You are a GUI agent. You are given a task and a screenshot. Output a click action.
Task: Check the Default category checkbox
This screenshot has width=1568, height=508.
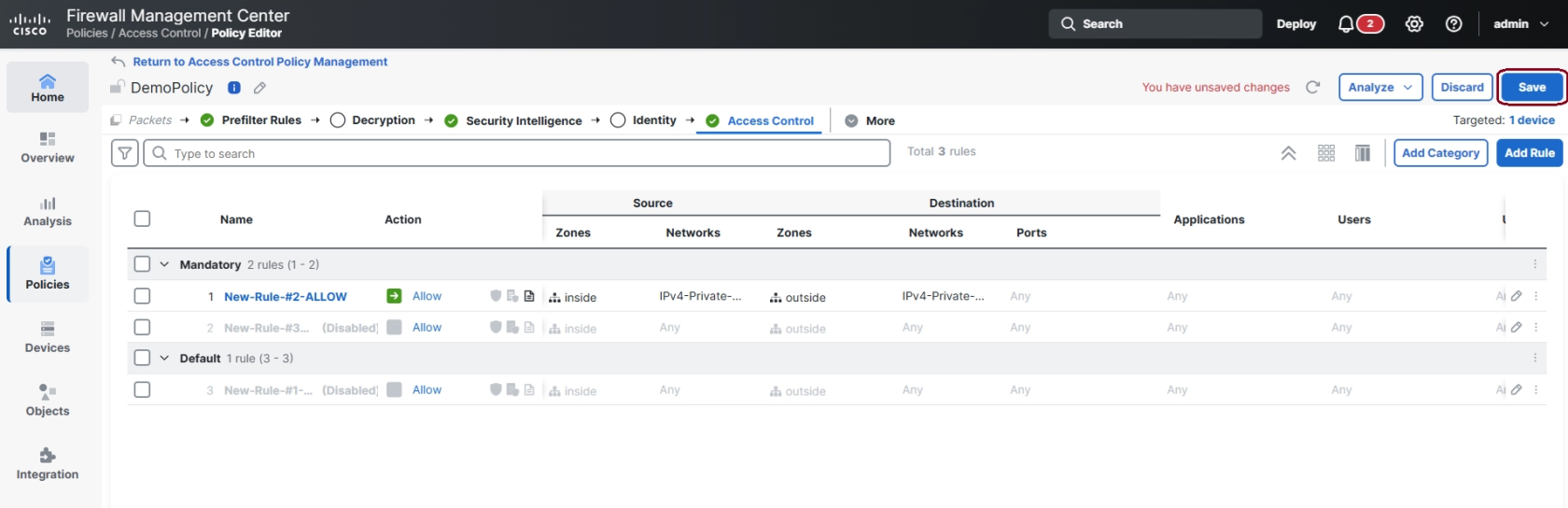[142, 358]
